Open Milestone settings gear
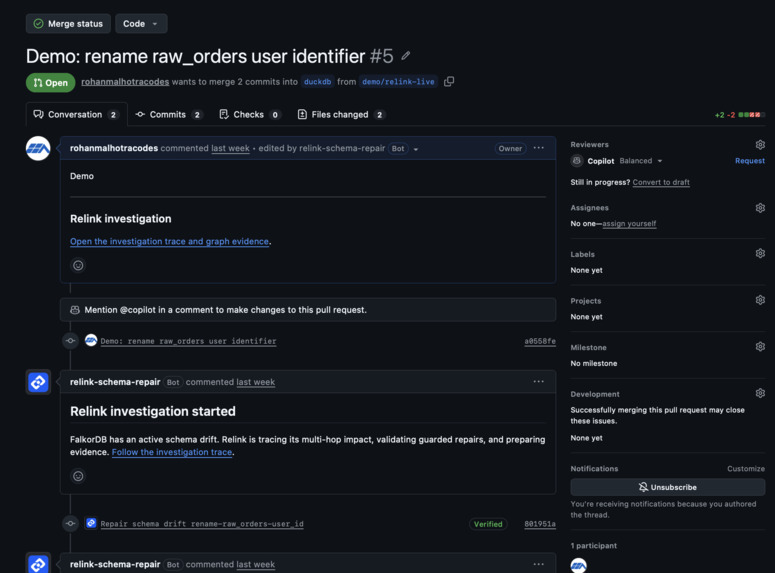This screenshot has height=573, width=775. [760, 347]
